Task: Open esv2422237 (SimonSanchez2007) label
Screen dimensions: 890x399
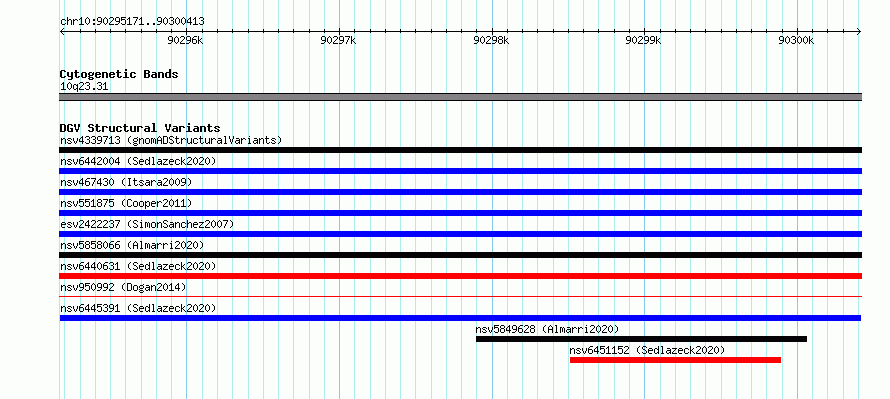Action: pyautogui.click(x=147, y=224)
